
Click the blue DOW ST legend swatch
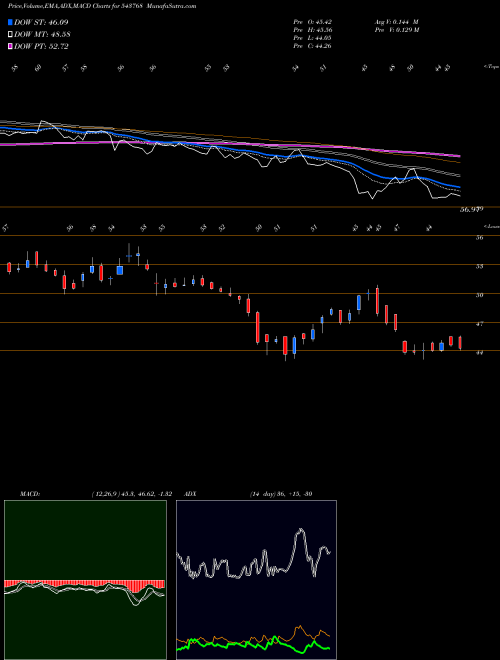point(10,22)
